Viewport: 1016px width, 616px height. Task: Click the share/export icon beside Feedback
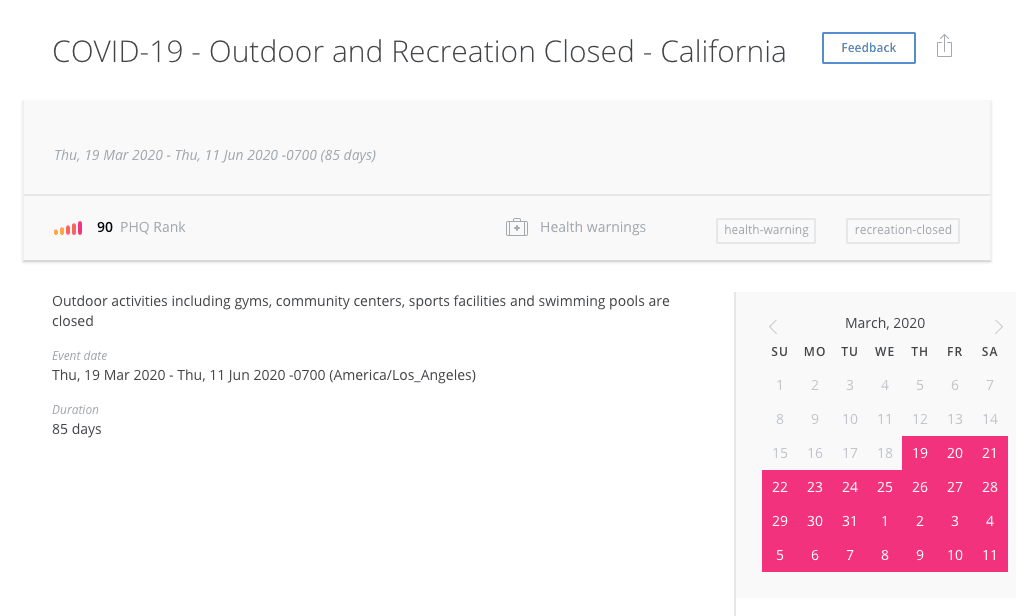pos(944,46)
